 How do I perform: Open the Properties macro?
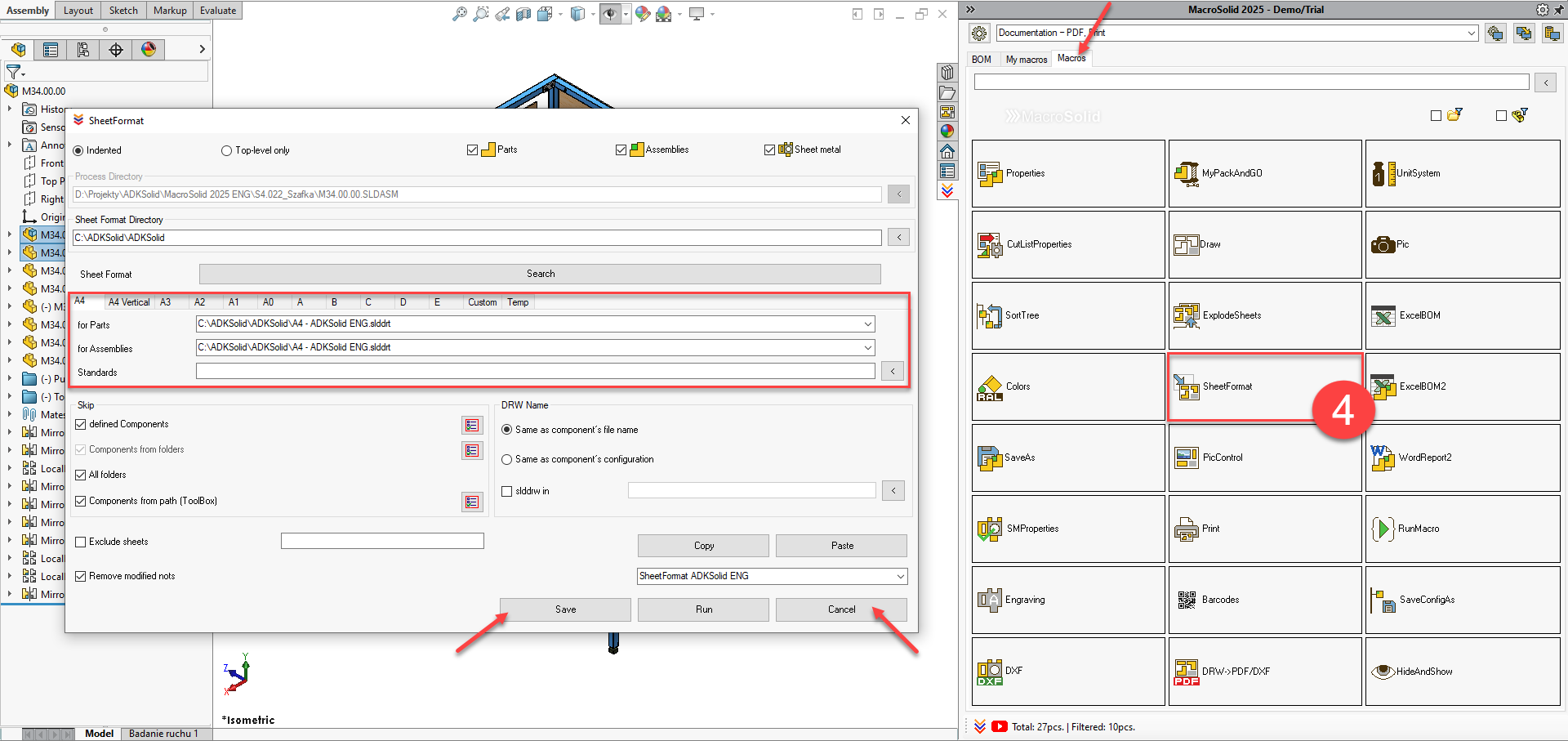(x=1067, y=173)
